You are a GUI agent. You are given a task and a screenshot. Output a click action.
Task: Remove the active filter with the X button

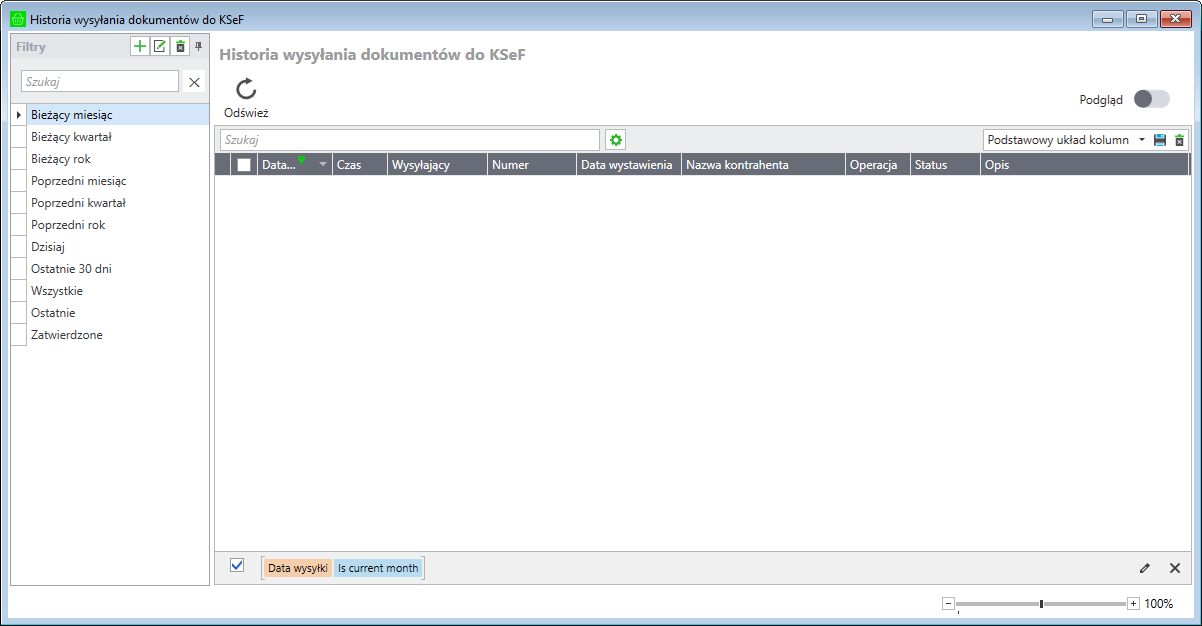click(x=1175, y=568)
